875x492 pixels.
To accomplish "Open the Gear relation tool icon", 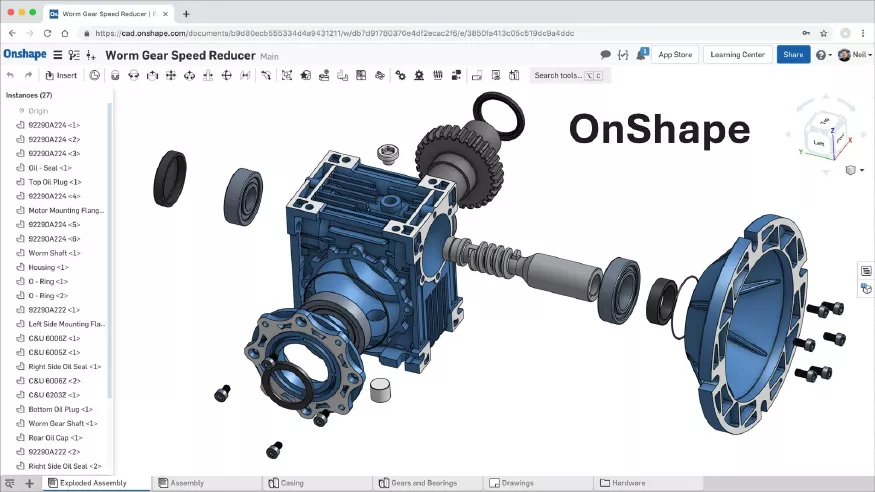I will click(400, 75).
